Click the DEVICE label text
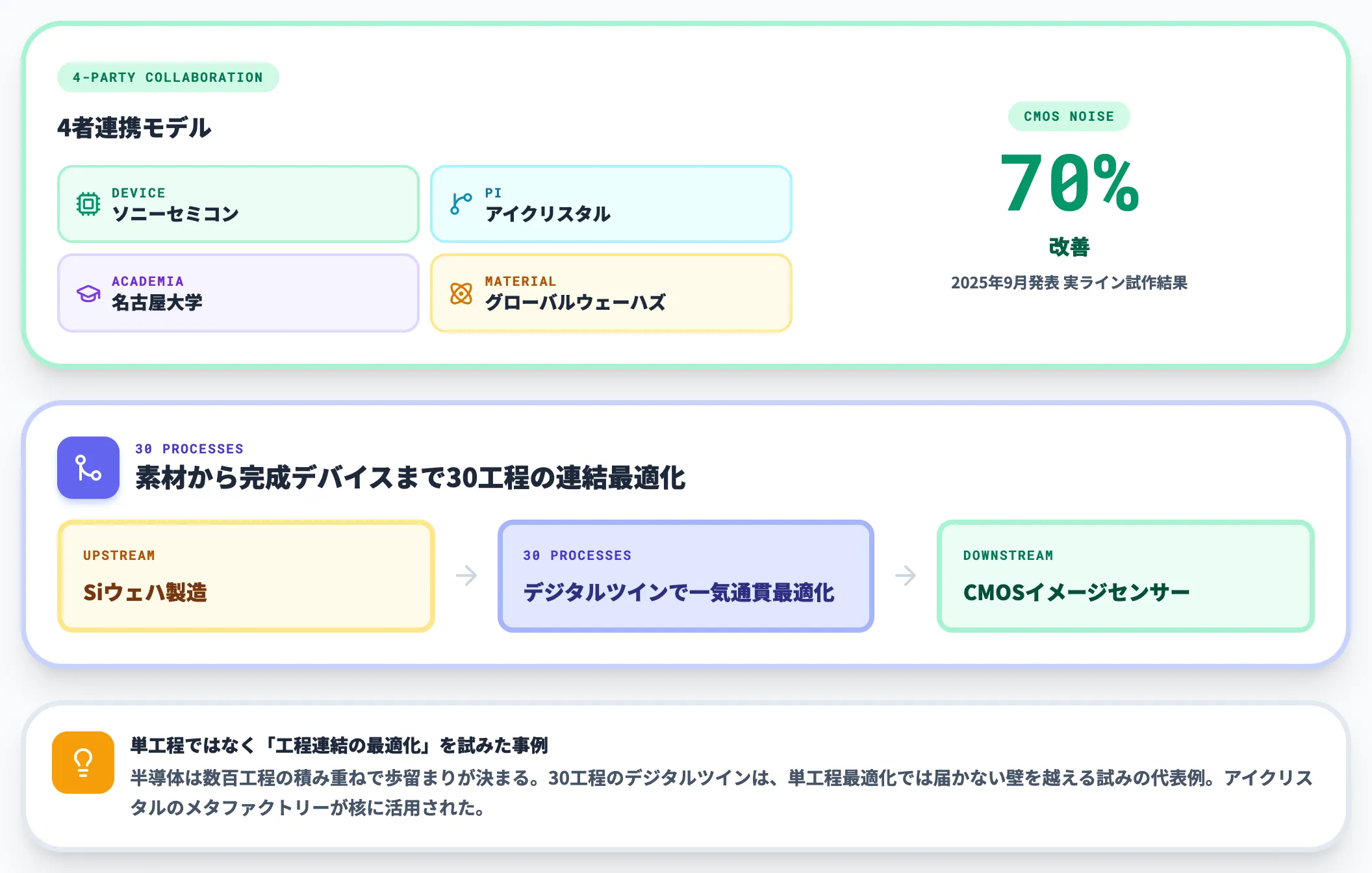Image resolution: width=1372 pixels, height=873 pixels. click(x=138, y=193)
